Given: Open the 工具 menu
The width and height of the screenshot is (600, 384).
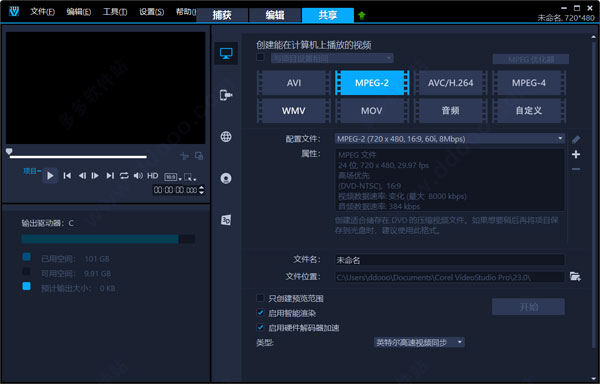Looking at the screenshot, I should [115, 12].
